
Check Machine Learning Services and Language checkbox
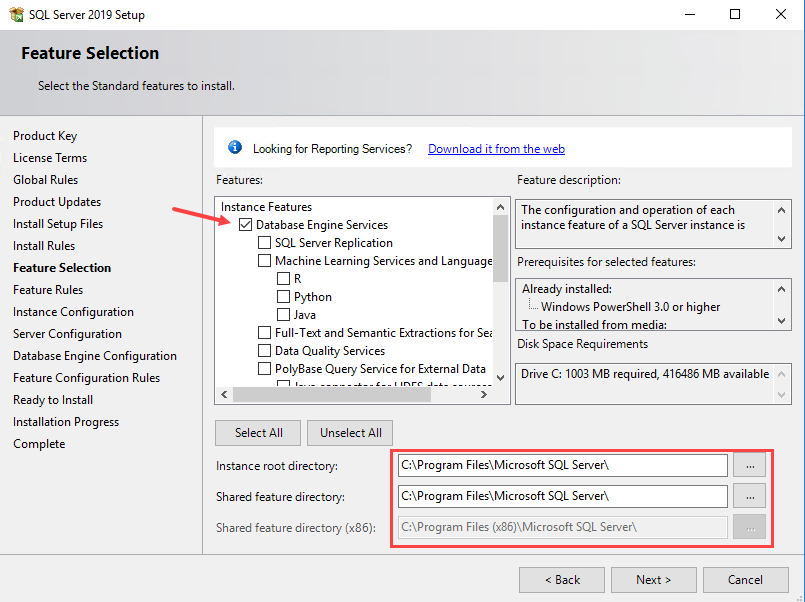click(x=264, y=261)
